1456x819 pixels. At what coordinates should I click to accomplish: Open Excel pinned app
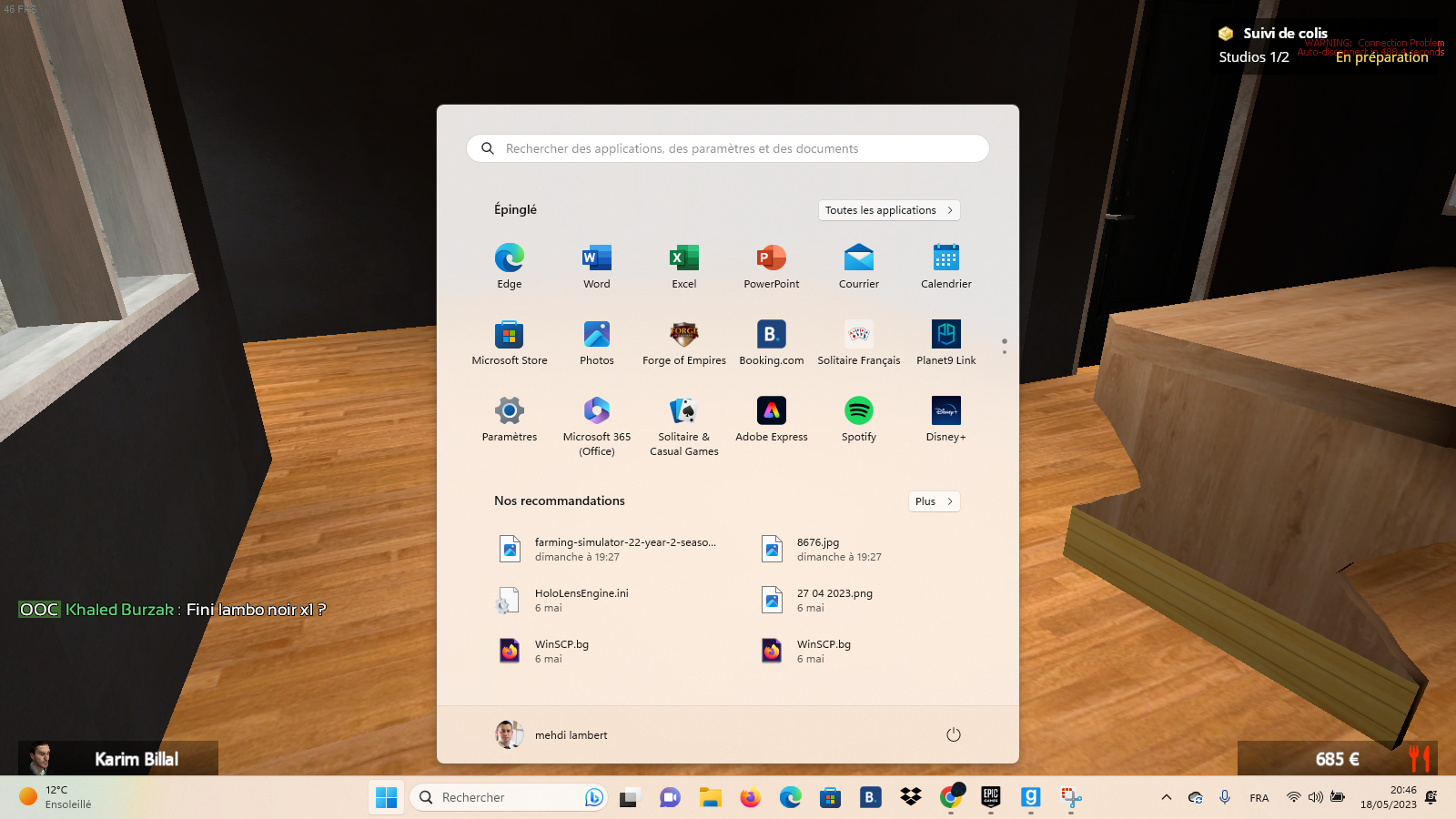coord(684,259)
